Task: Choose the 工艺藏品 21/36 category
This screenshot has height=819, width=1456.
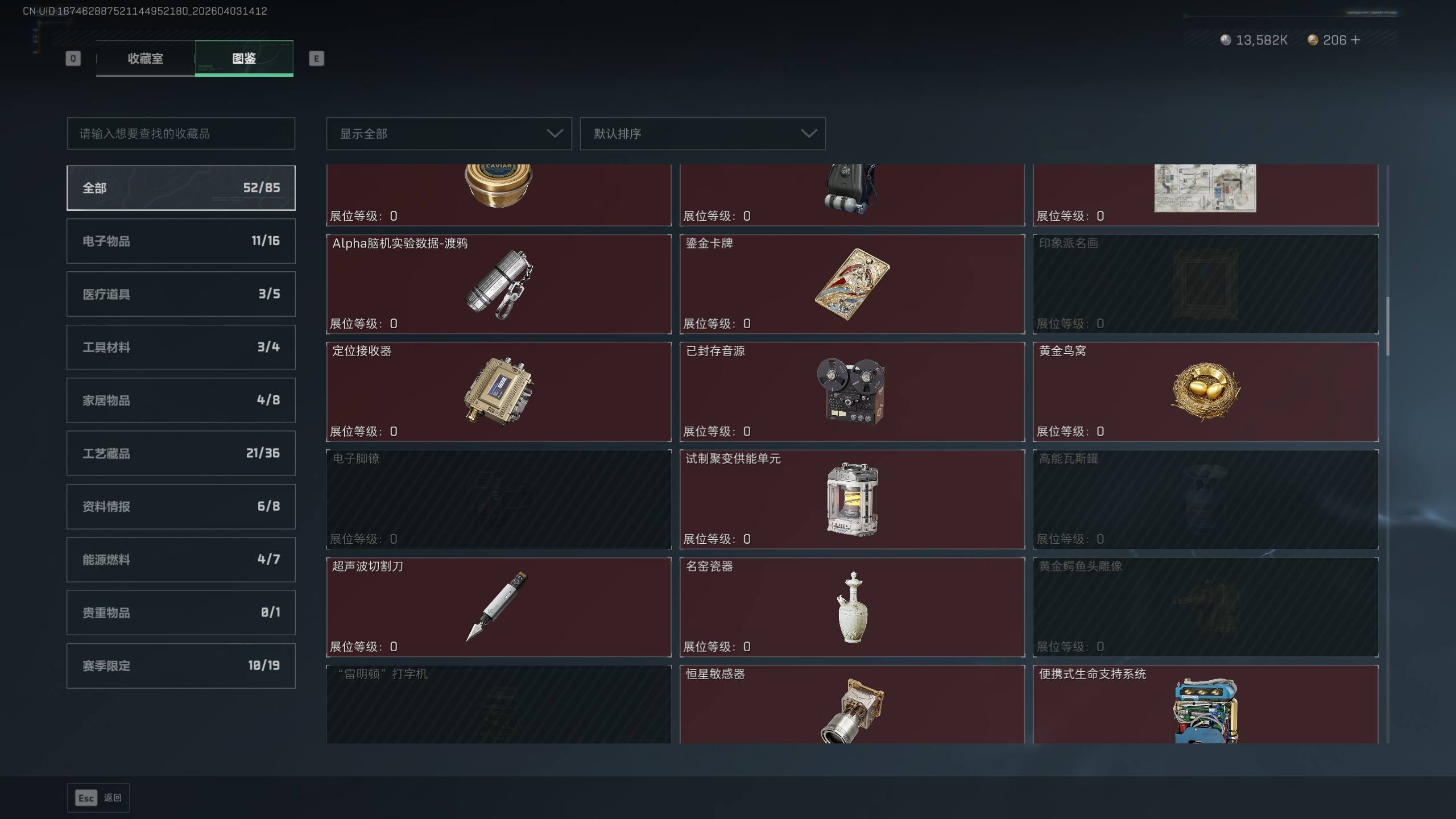Action: click(x=181, y=453)
